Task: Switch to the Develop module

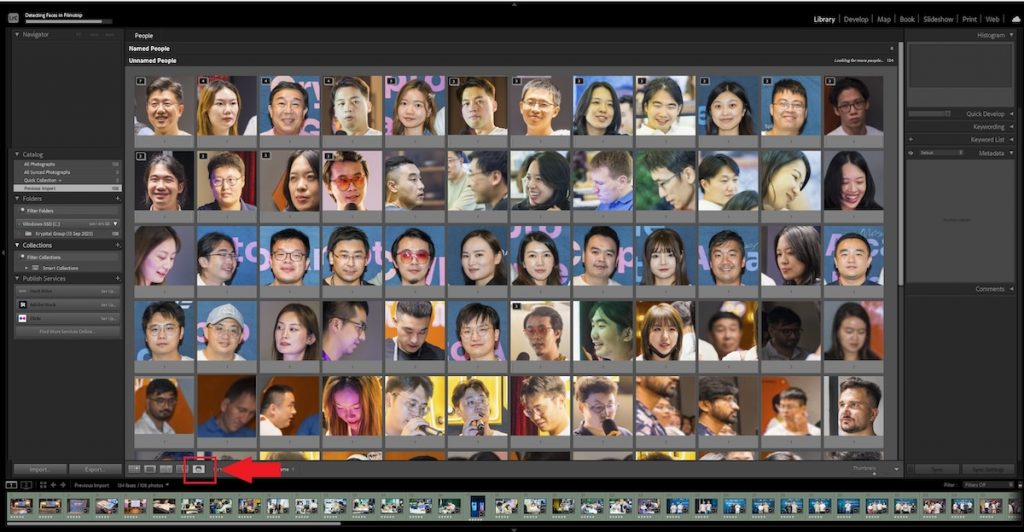Action: click(x=856, y=20)
